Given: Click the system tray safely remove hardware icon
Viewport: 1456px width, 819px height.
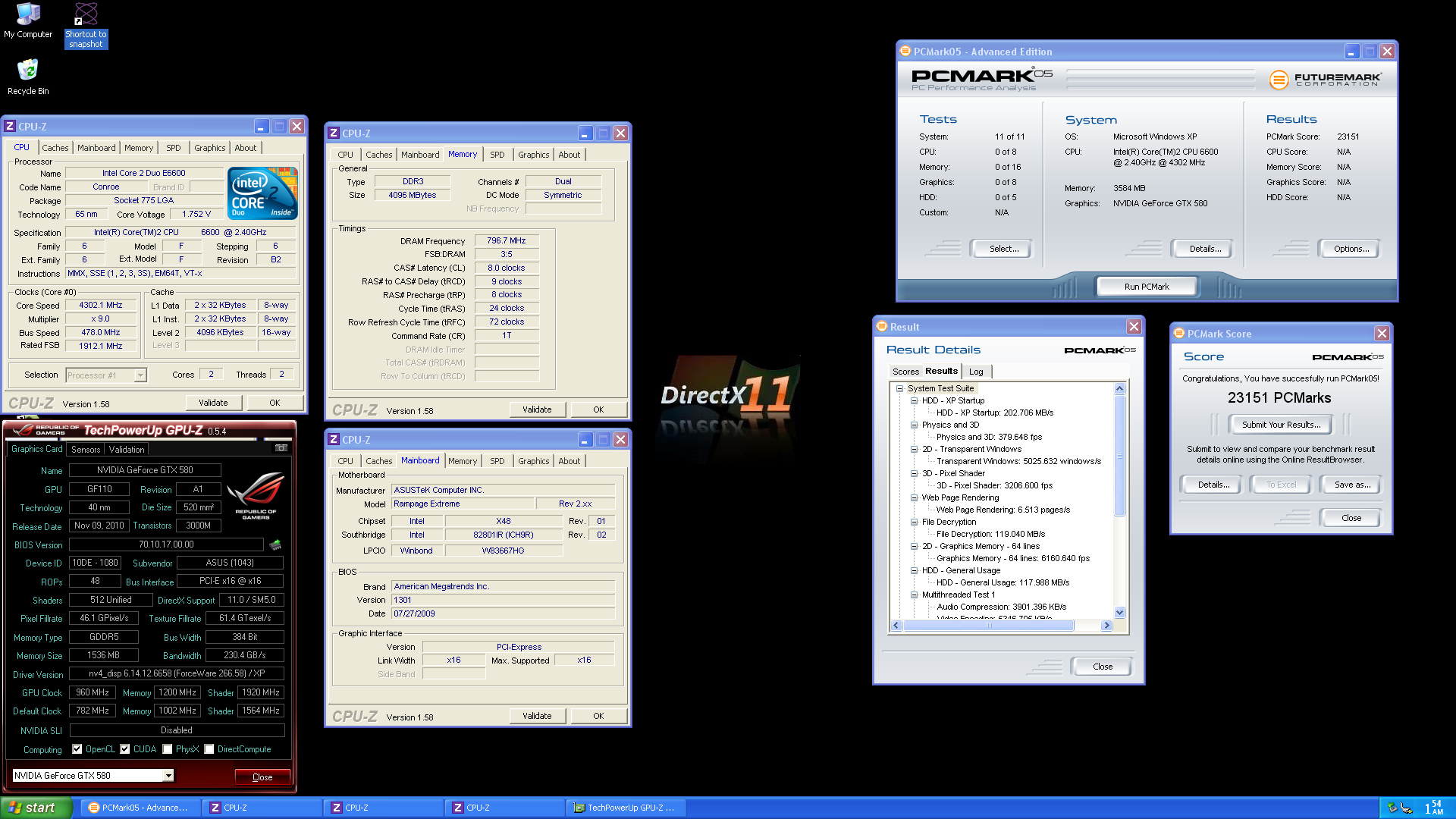Looking at the screenshot, I should [x=1392, y=808].
